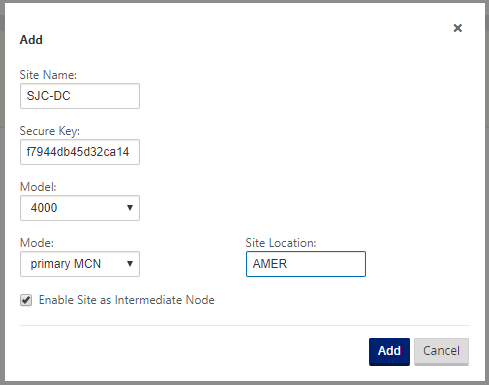Click the checkmark inside the Intermediate Node checkbox
489x385 pixels.
pyautogui.click(x=26, y=300)
